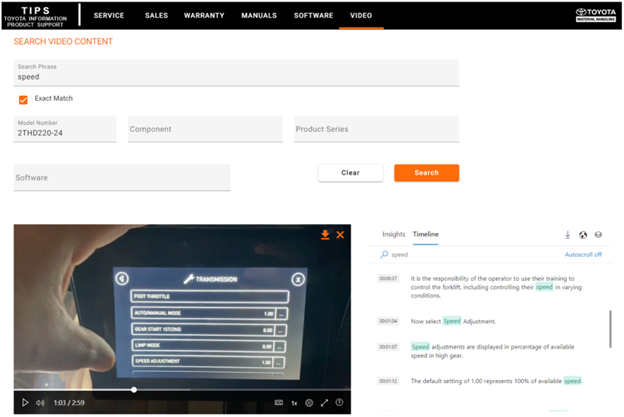Click the cube icon in Timeline panel

coord(598,235)
